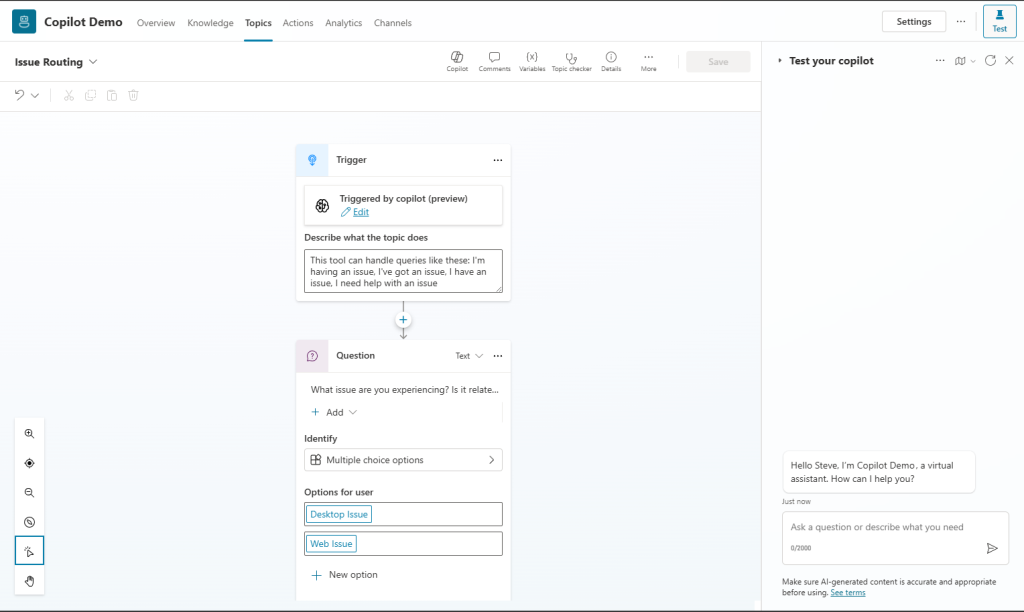Image resolution: width=1024 pixels, height=612 pixels.
Task: View the Variables panel
Action: (532, 60)
